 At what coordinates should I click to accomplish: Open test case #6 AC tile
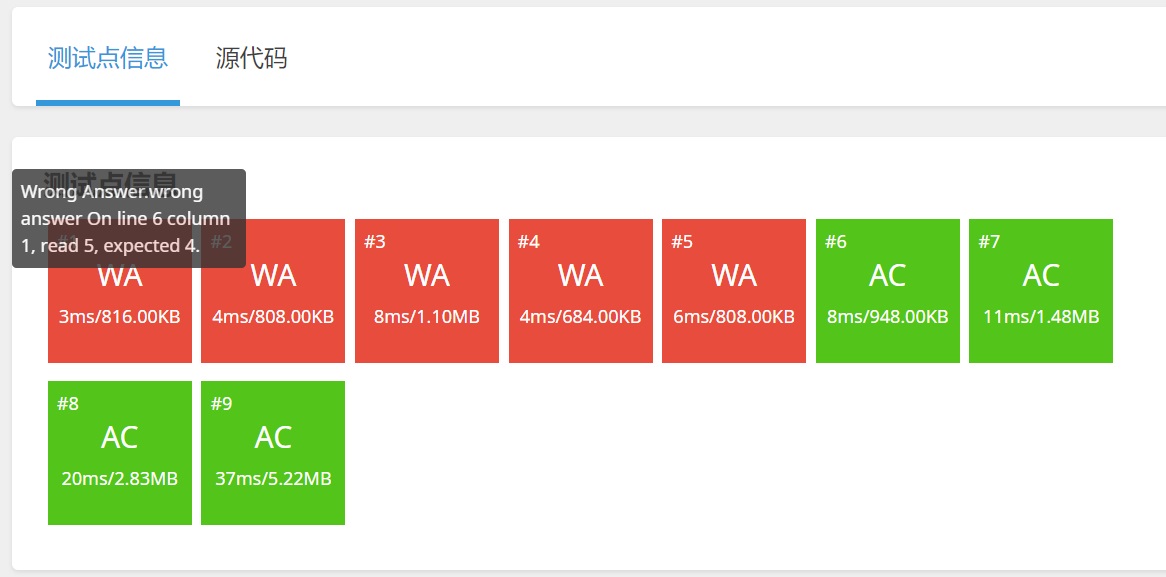coord(888,291)
